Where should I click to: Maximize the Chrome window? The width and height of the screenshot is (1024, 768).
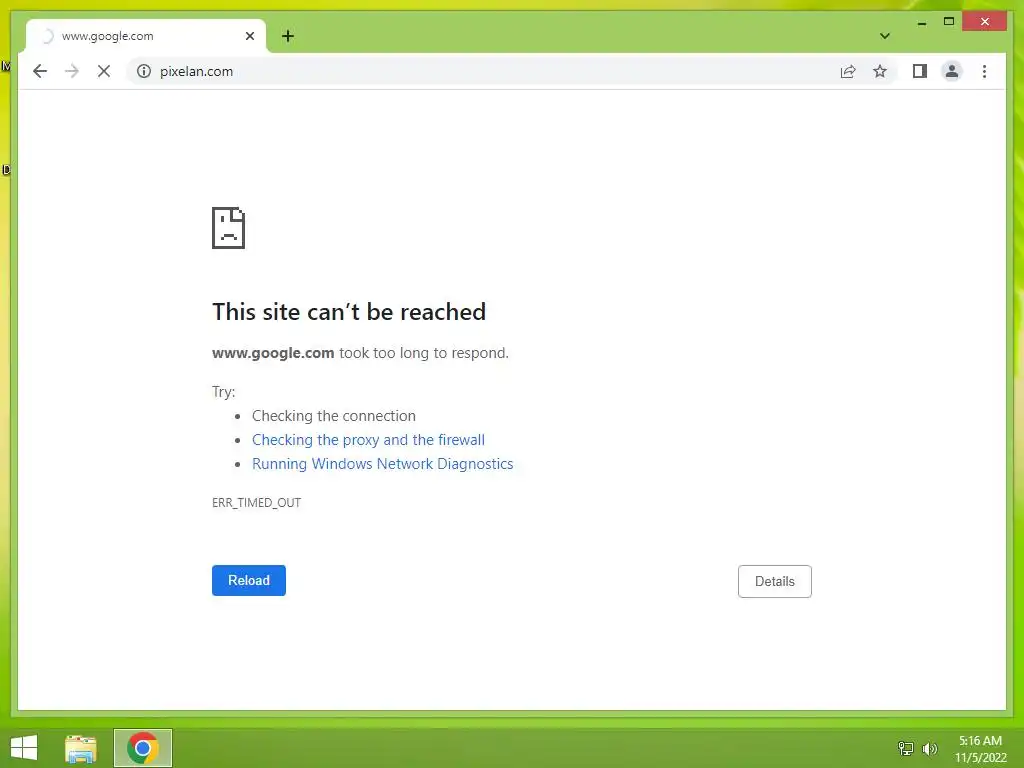[x=949, y=22]
